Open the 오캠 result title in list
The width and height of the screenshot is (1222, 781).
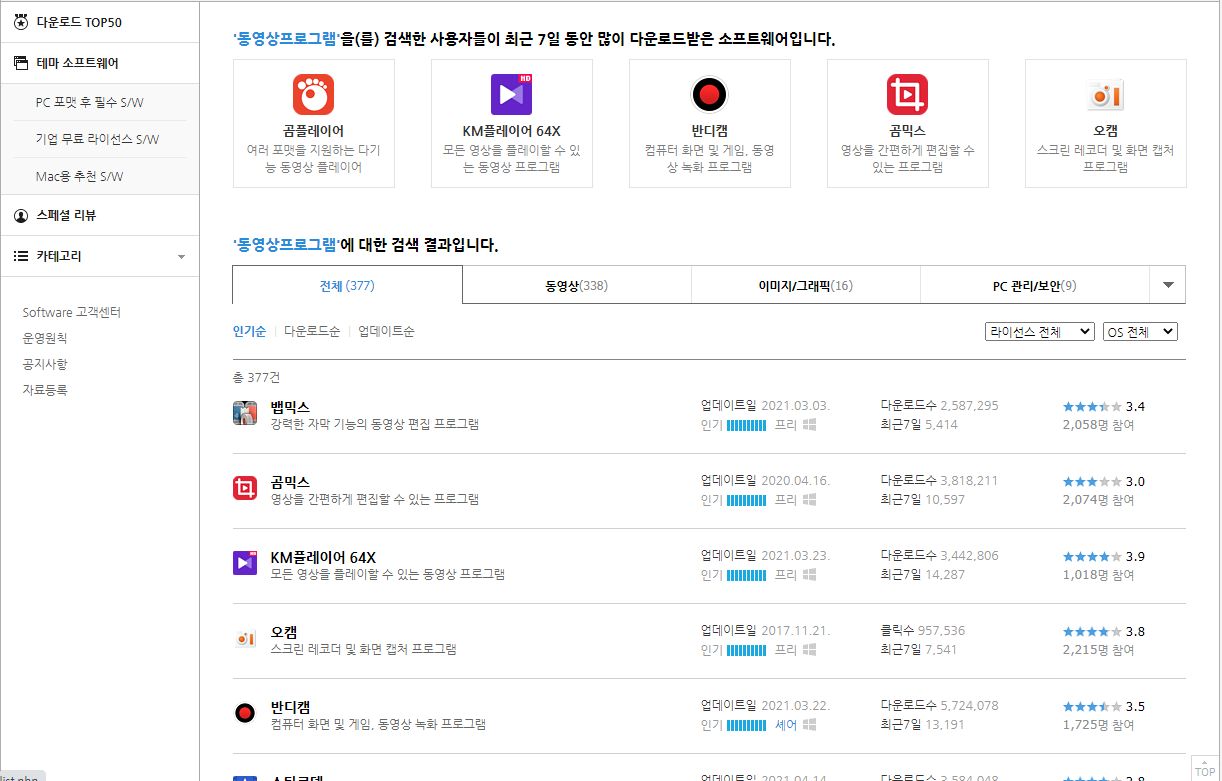283,631
